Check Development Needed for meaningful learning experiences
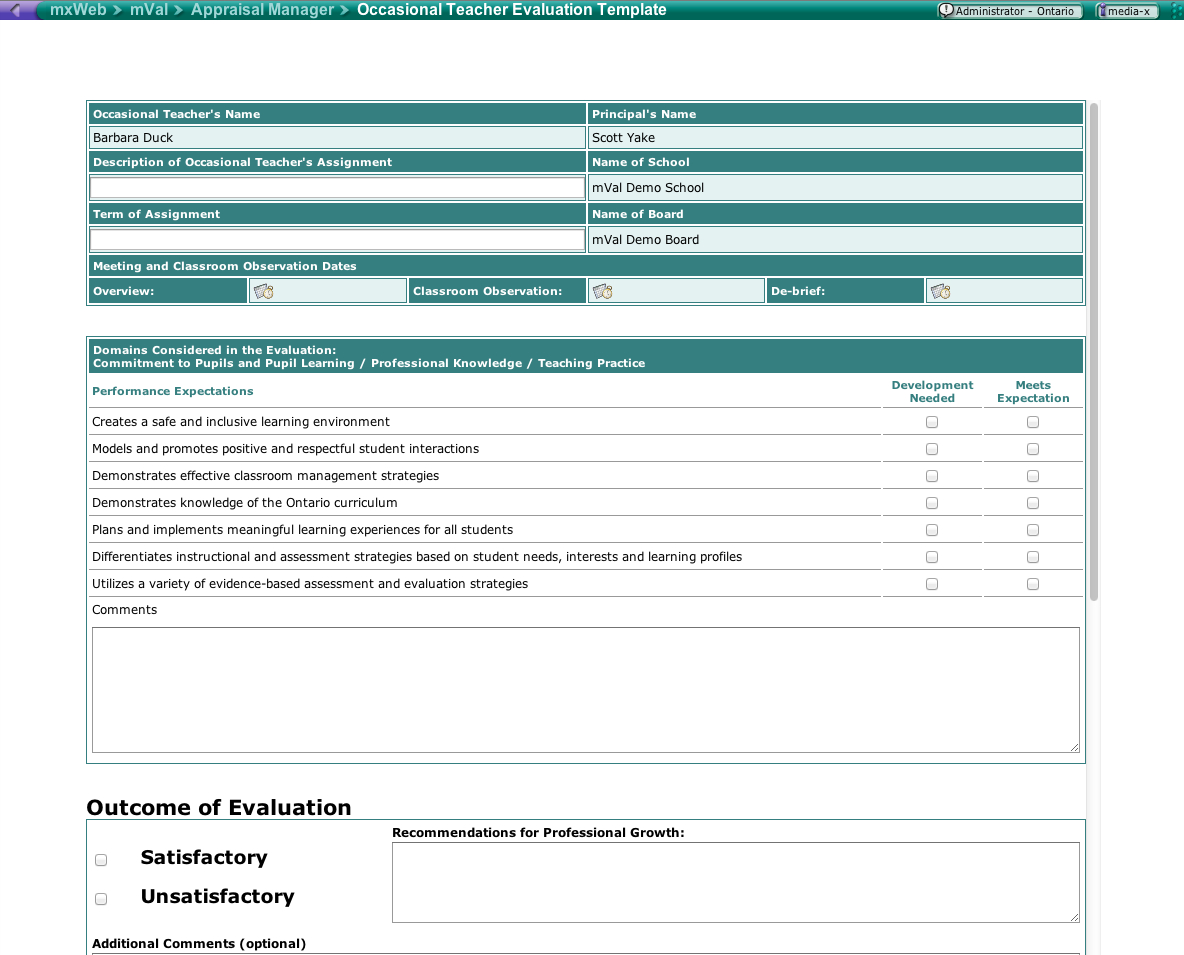 pos(932,531)
